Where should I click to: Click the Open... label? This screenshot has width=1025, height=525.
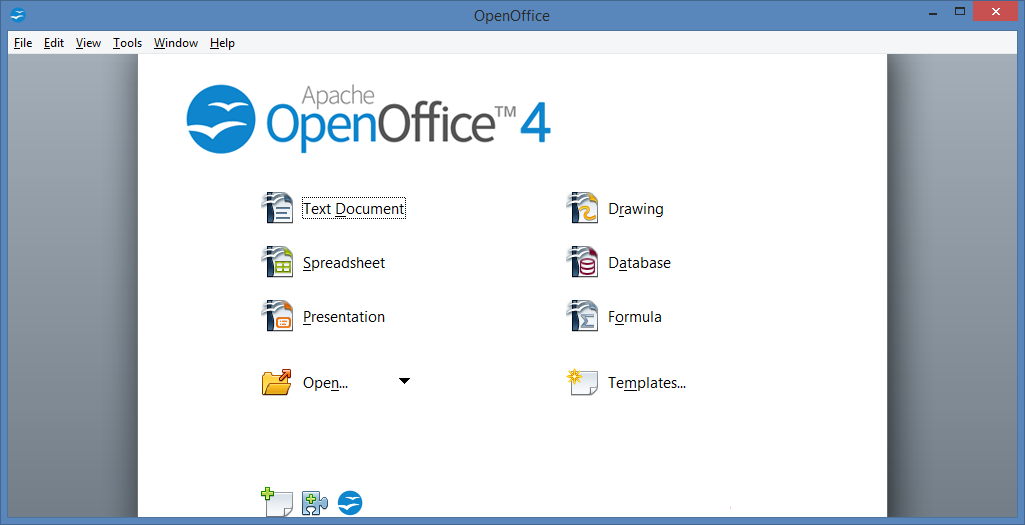(x=326, y=383)
